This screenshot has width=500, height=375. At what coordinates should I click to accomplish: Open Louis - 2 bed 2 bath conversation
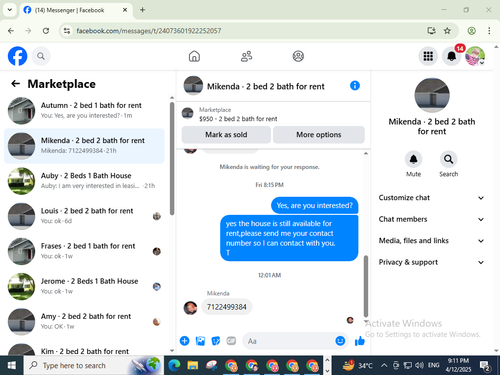[x=84, y=216]
